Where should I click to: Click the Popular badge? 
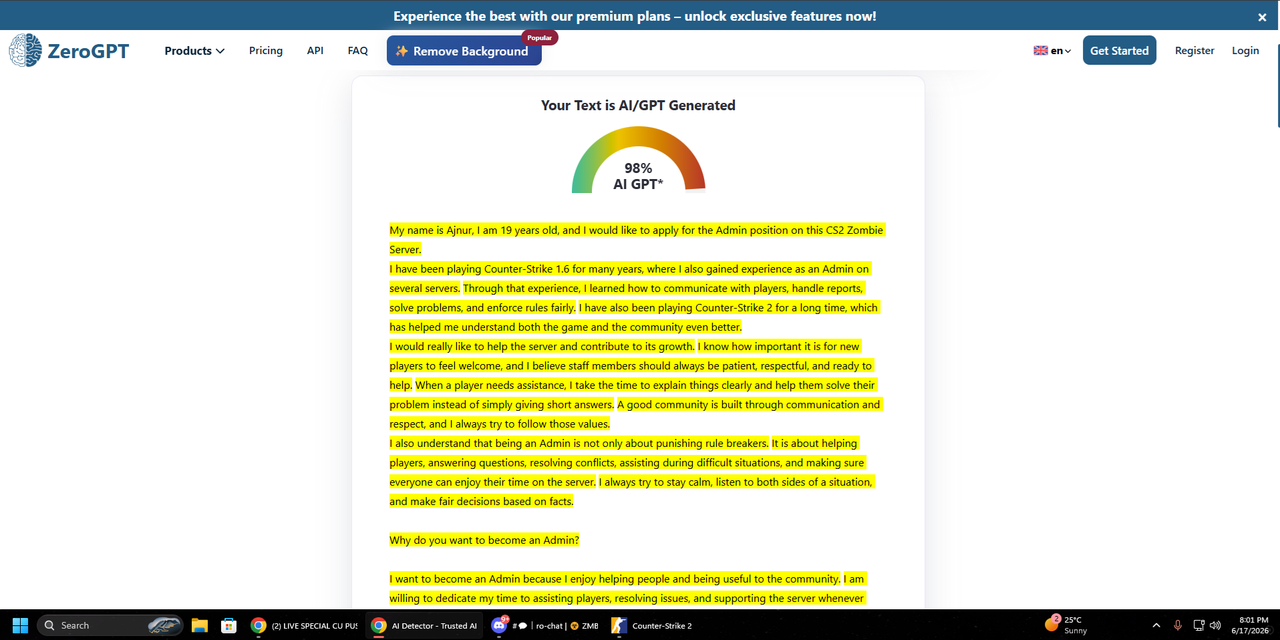[x=540, y=37]
